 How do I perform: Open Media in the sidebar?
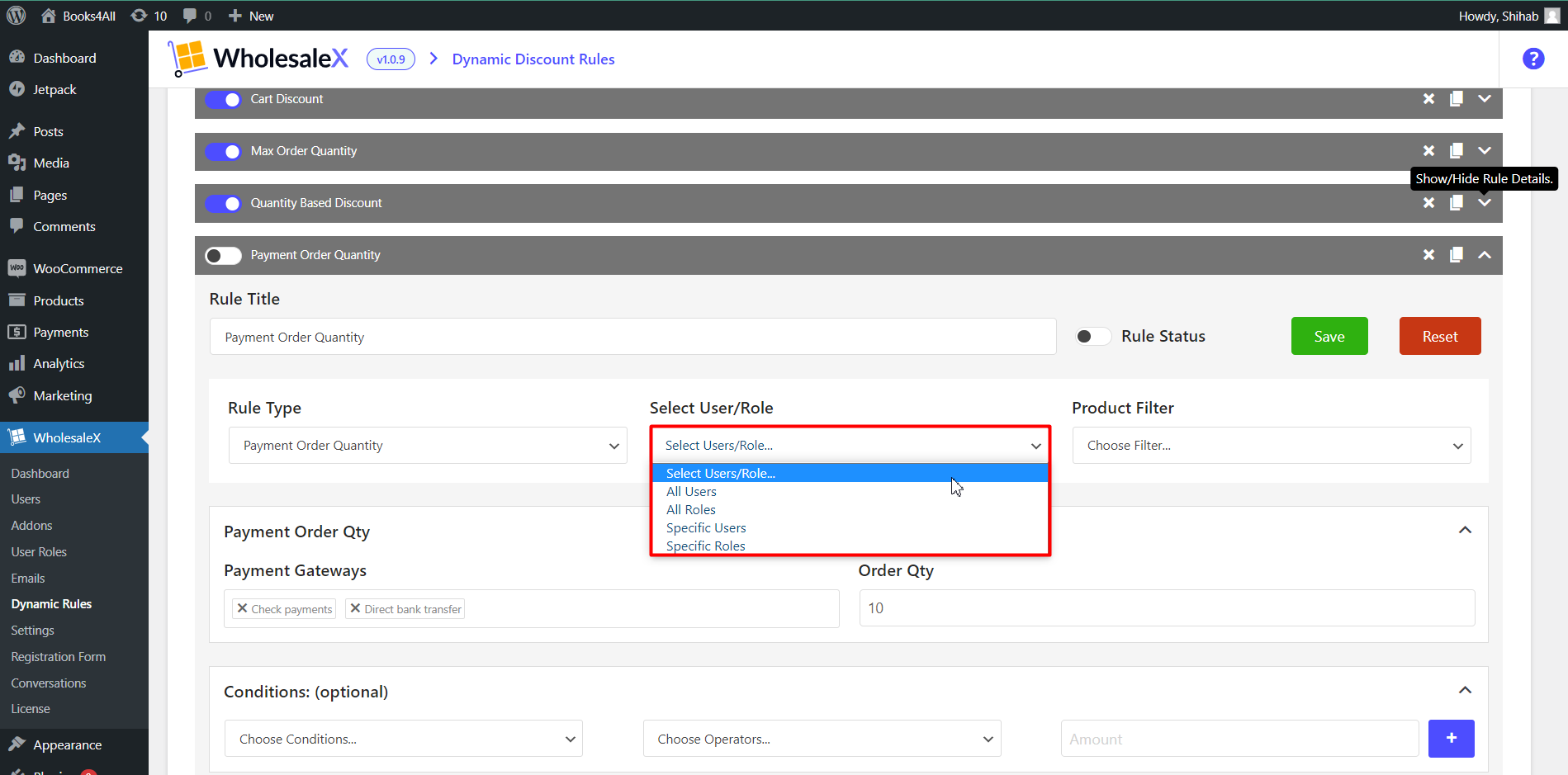tap(51, 163)
